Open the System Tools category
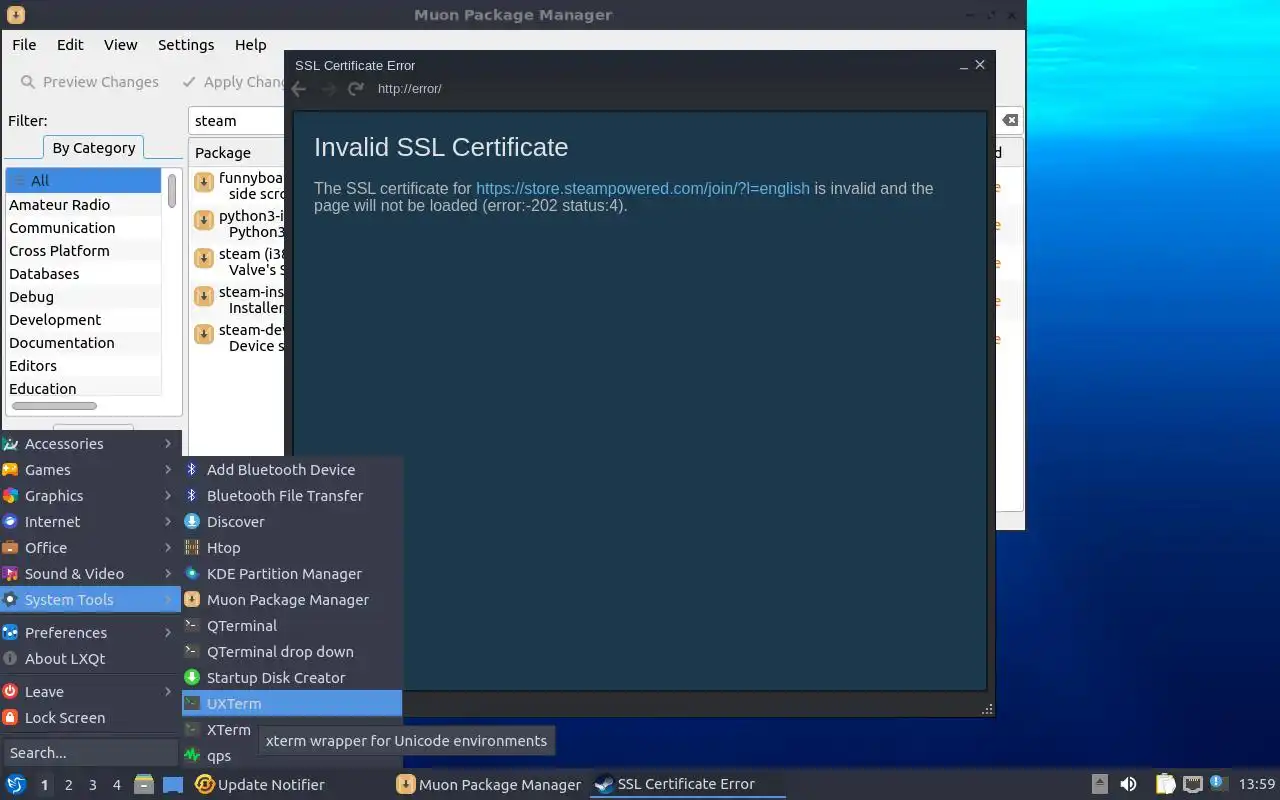This screenshot has height=800, width=1280. (90, 599)
